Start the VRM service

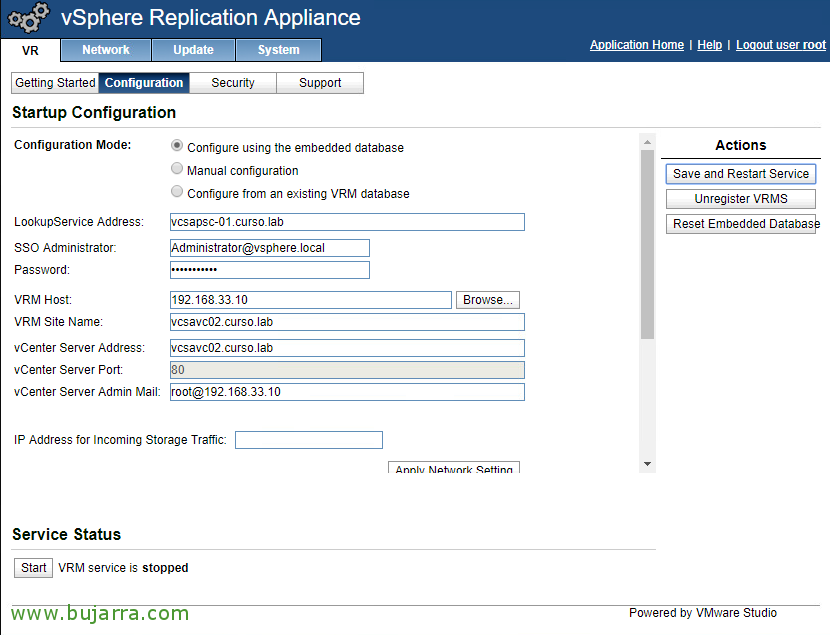tap(33, 568)
